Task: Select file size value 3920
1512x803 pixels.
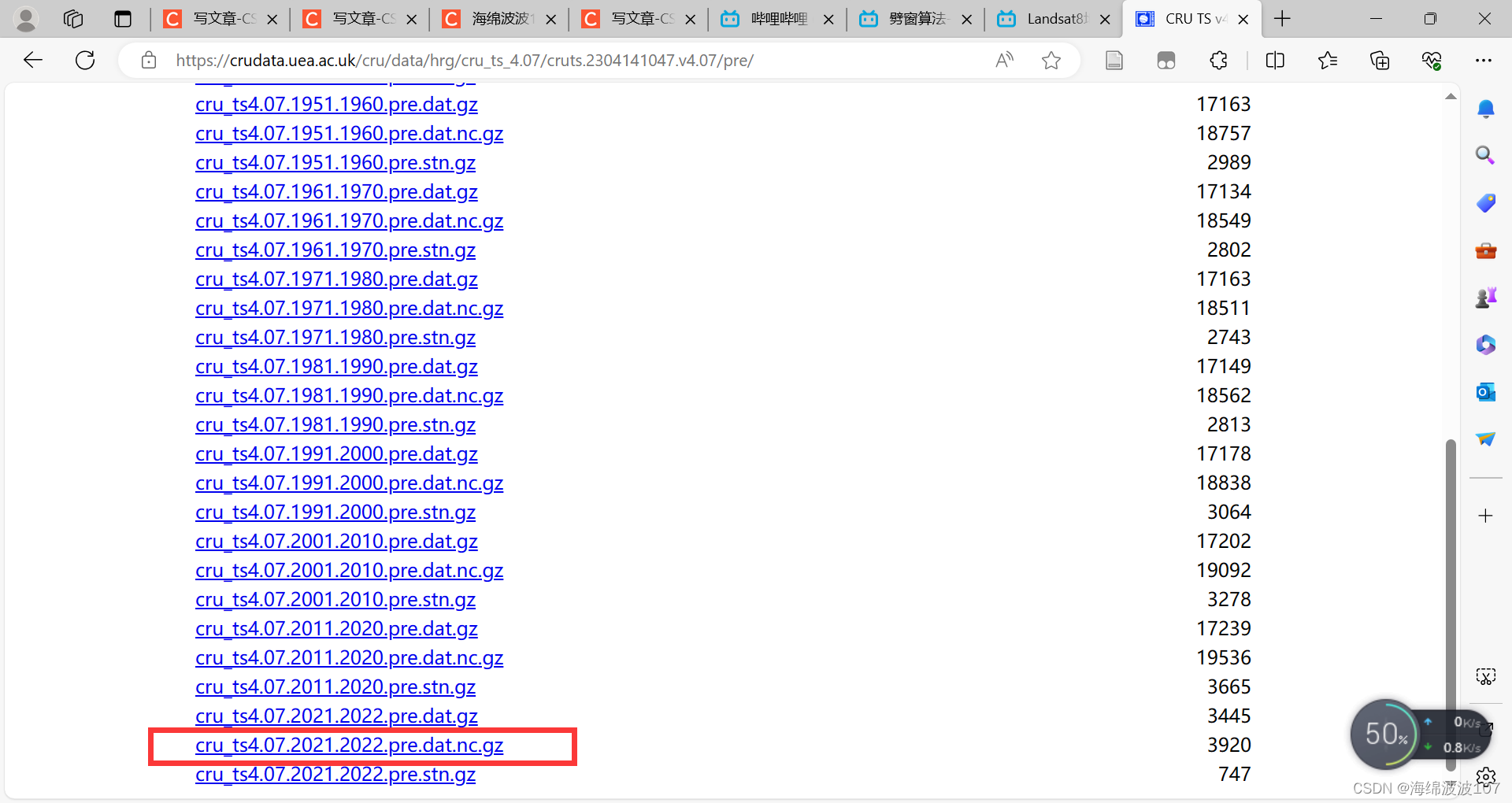Action: click(x=1229, y=746)
